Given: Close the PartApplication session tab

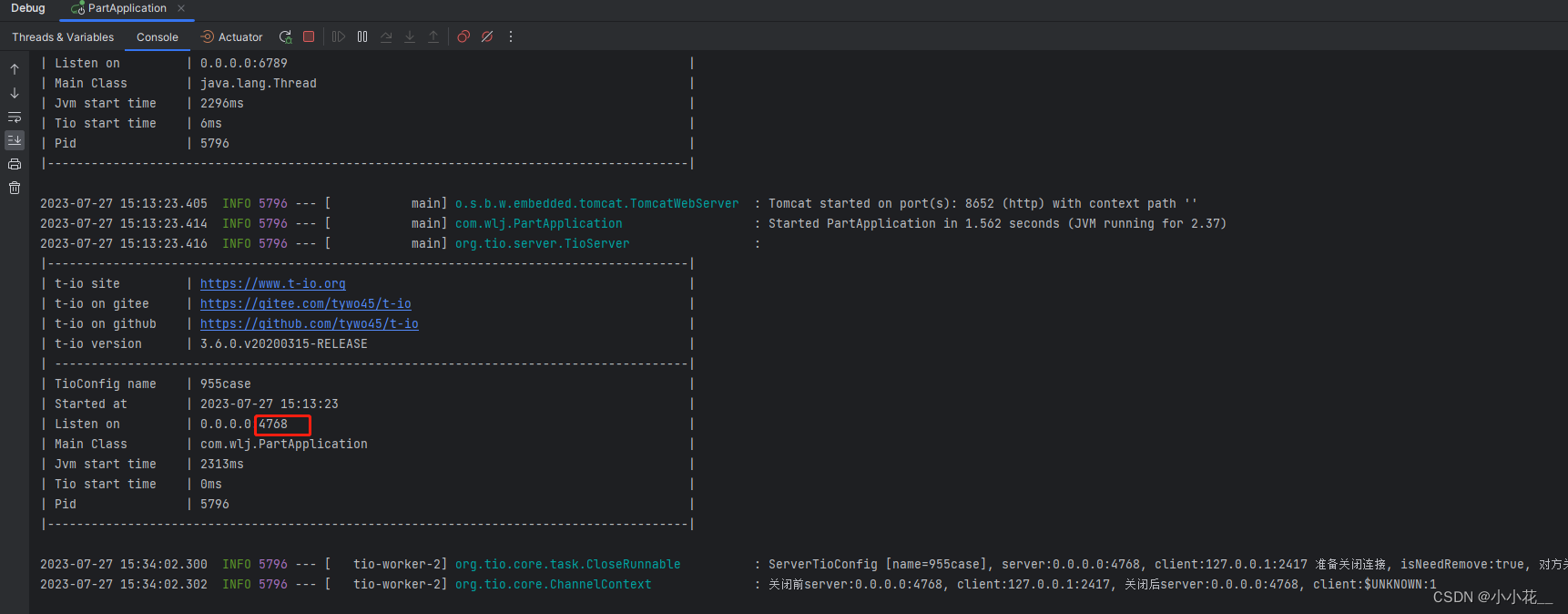Looking at the screenshot, I should coord(181,8).
